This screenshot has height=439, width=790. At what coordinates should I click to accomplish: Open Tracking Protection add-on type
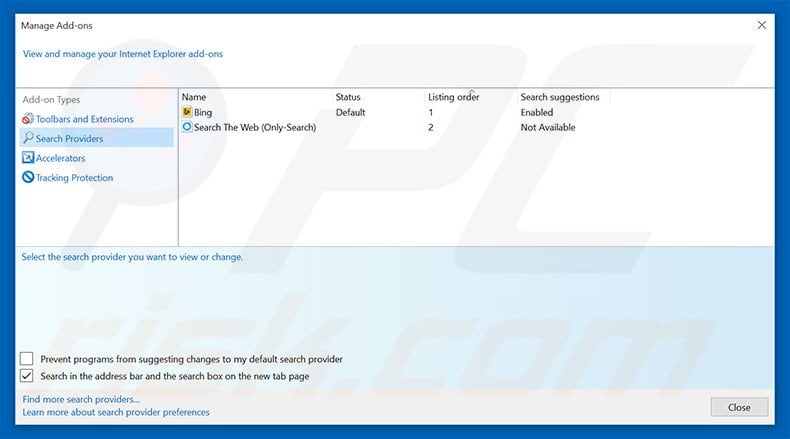point(75,177)
